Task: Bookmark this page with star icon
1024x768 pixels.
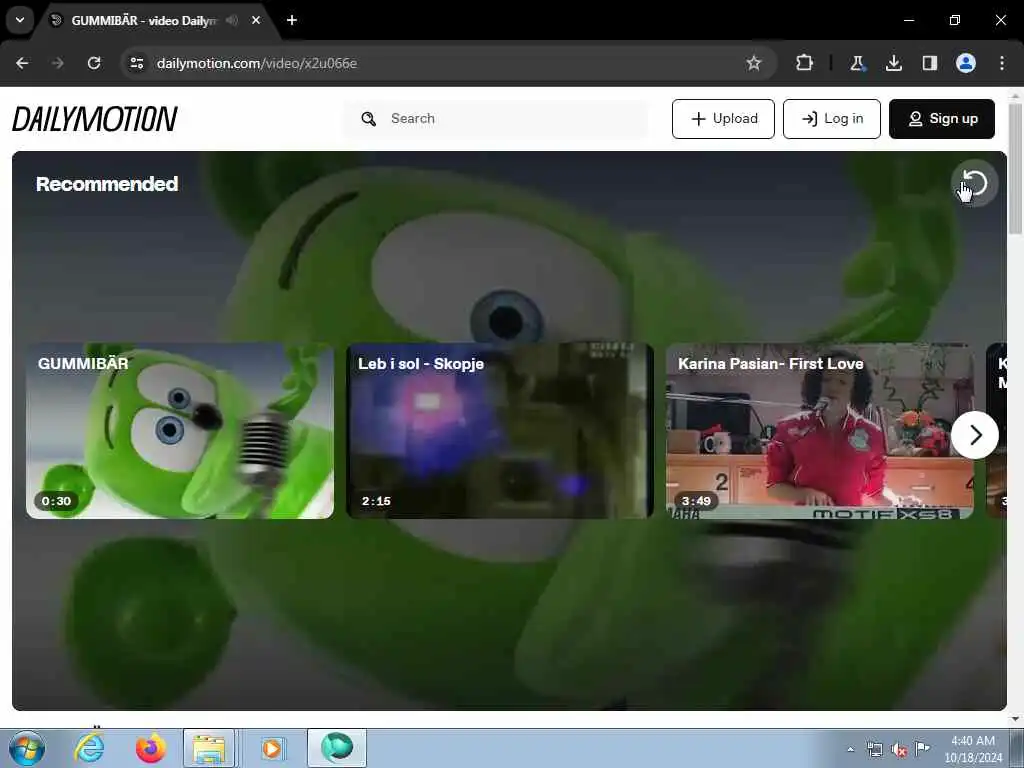Action: pos(754,63)
